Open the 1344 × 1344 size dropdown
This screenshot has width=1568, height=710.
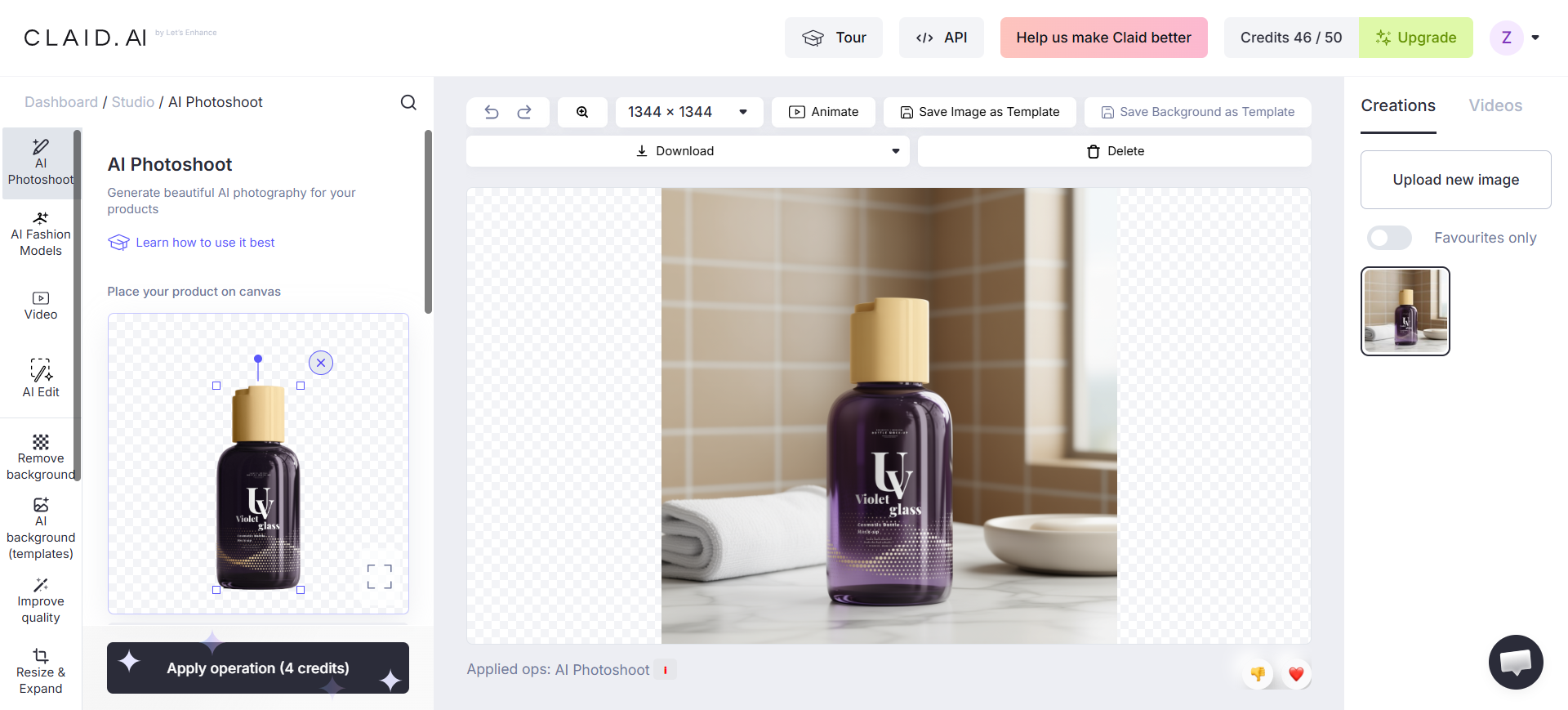688,112
